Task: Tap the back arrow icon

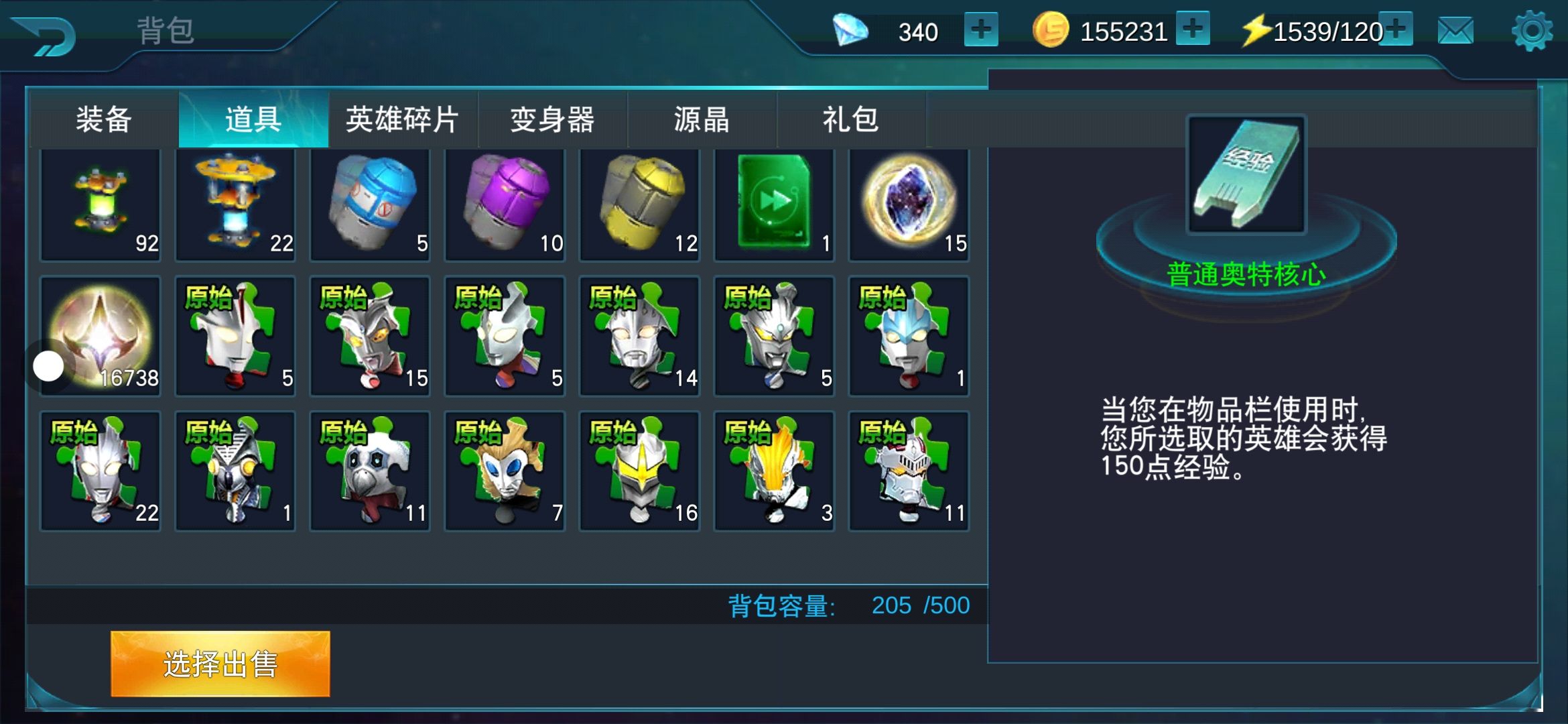Action: [44, 35]
